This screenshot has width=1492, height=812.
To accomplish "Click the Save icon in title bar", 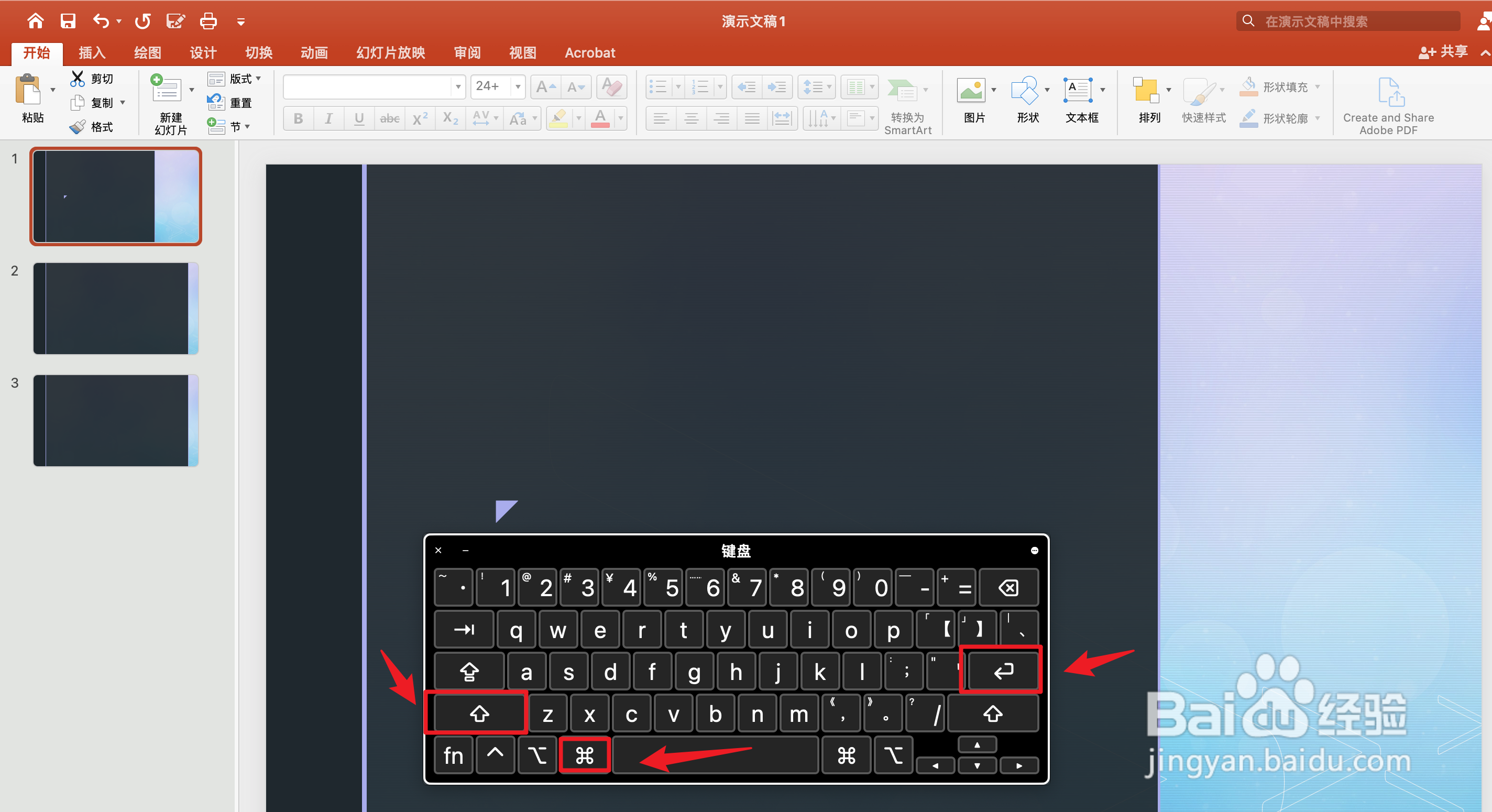I will [68, 21].
